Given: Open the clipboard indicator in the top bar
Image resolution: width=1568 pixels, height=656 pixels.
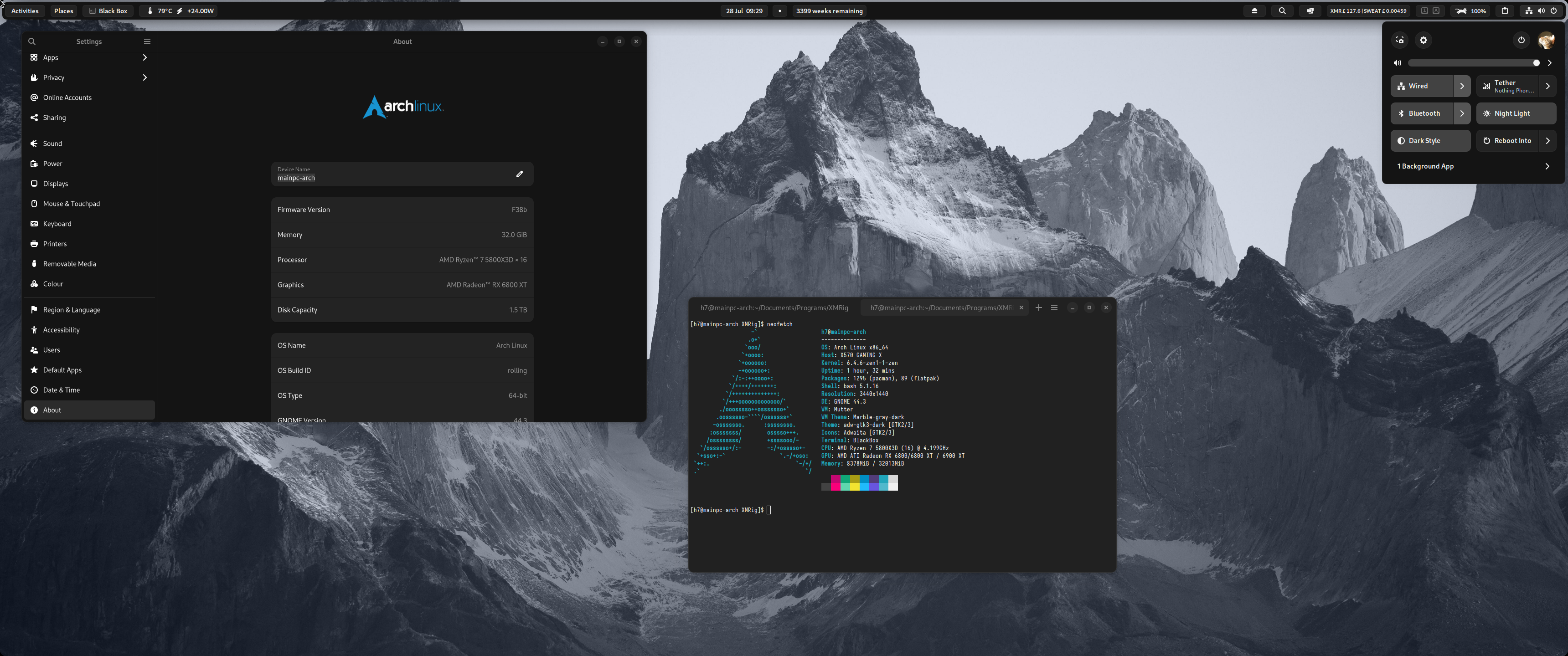Looking at the screenshot, I should tap(1505, 11).
